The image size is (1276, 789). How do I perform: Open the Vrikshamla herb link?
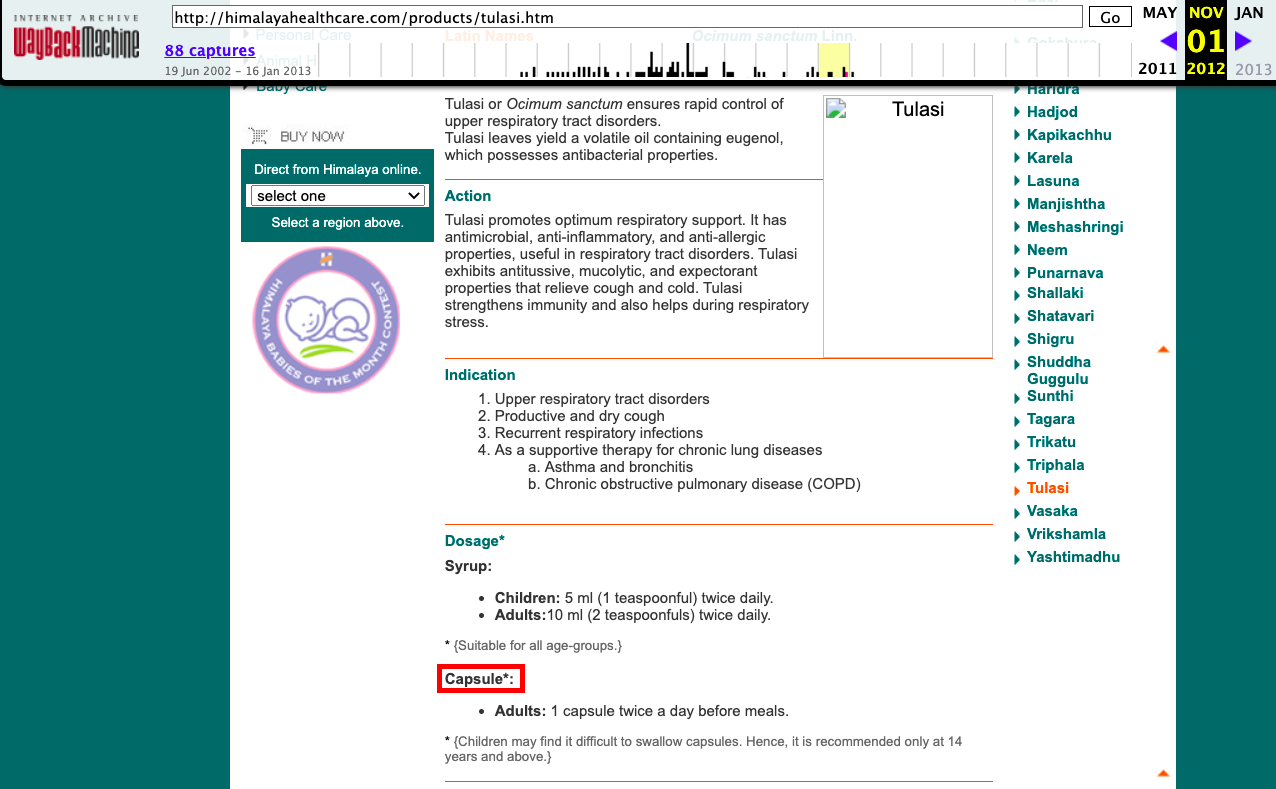(1066, 534)
